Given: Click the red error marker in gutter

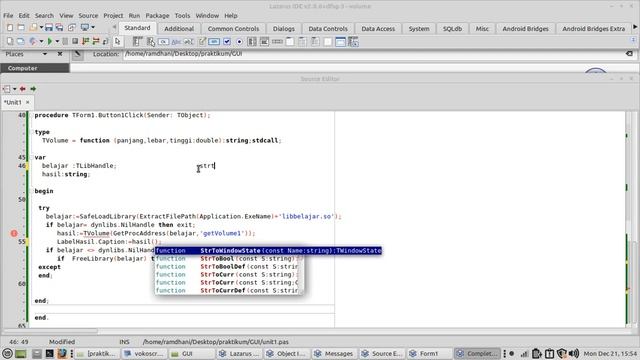Looking at the screenshot, I should (14, 233).
